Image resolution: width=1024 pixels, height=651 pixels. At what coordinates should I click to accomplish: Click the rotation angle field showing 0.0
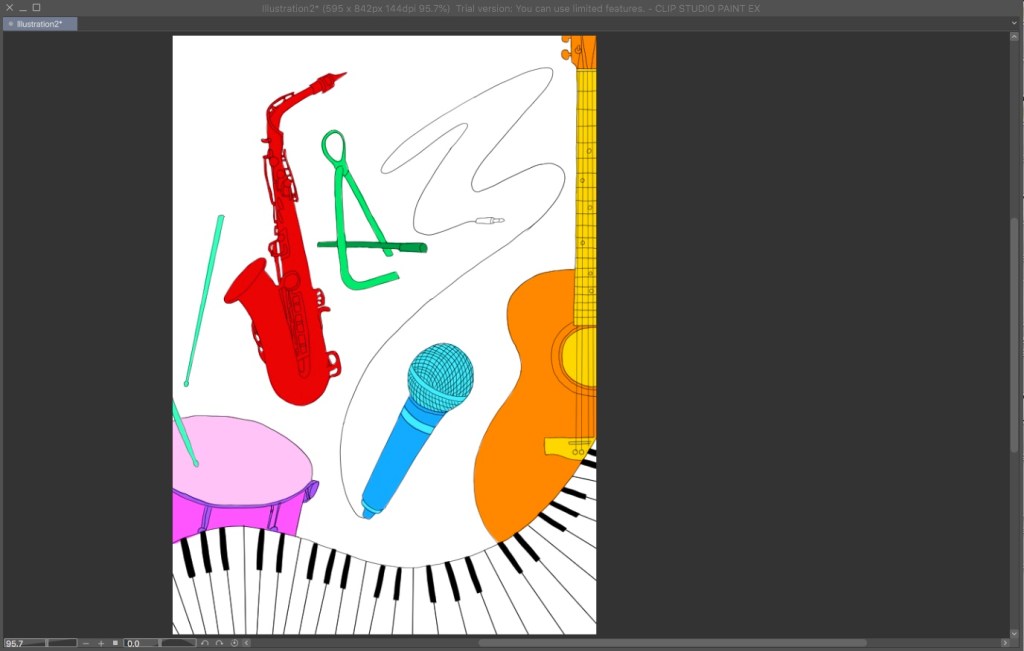[x=140, y=643]
